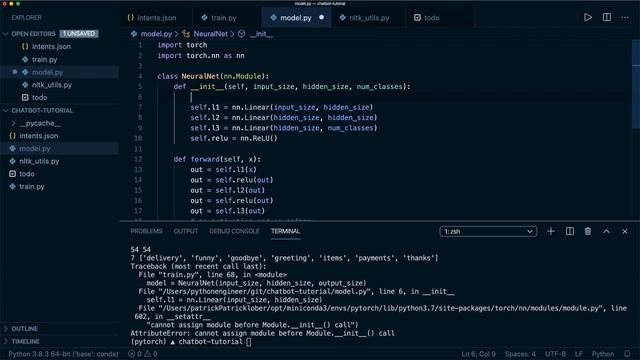Screen dimensions: 640x360
Task: Open the notifications bell in status bar
Action: coord(627,354)
